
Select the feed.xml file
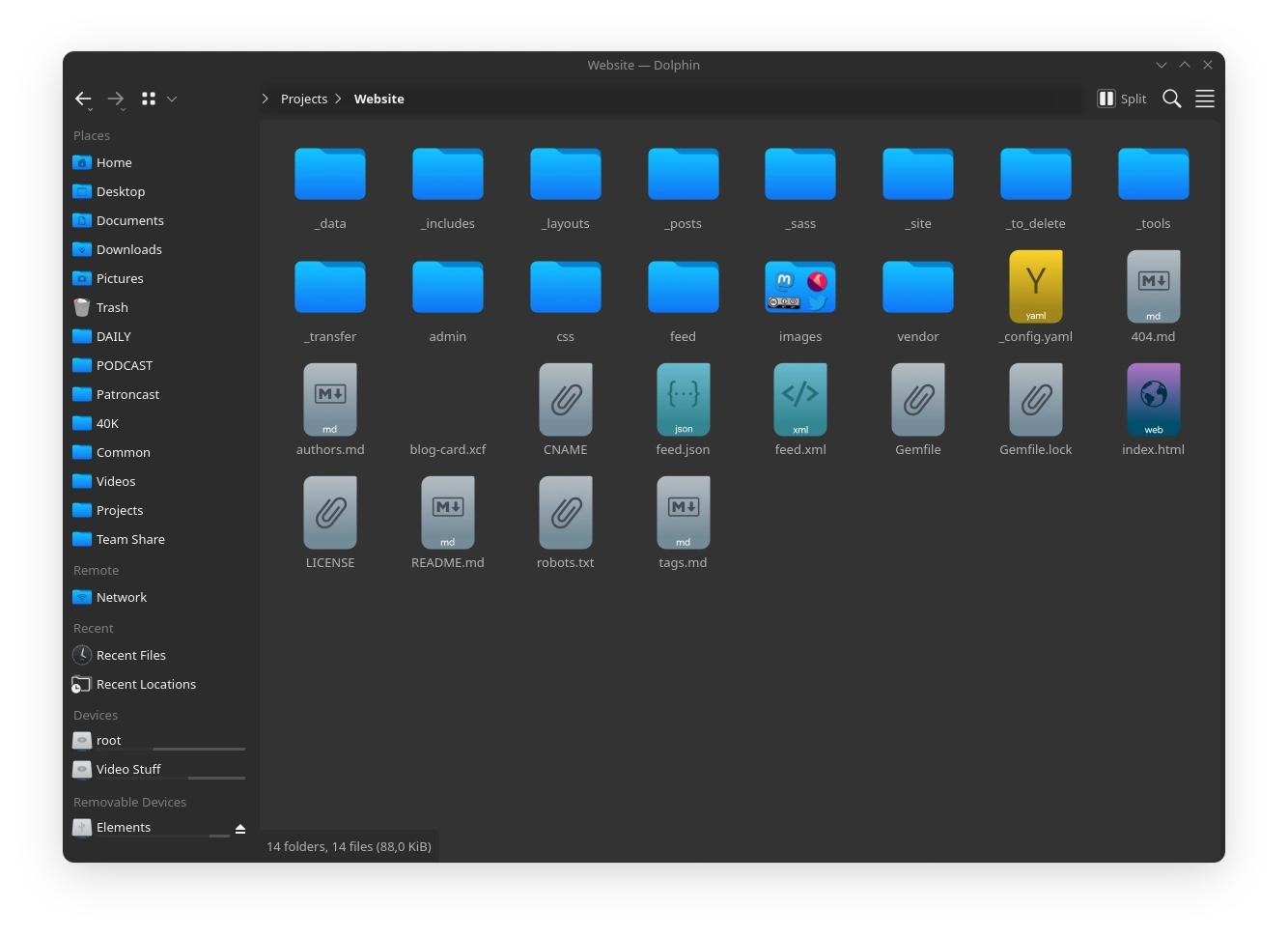pos(800,412)
